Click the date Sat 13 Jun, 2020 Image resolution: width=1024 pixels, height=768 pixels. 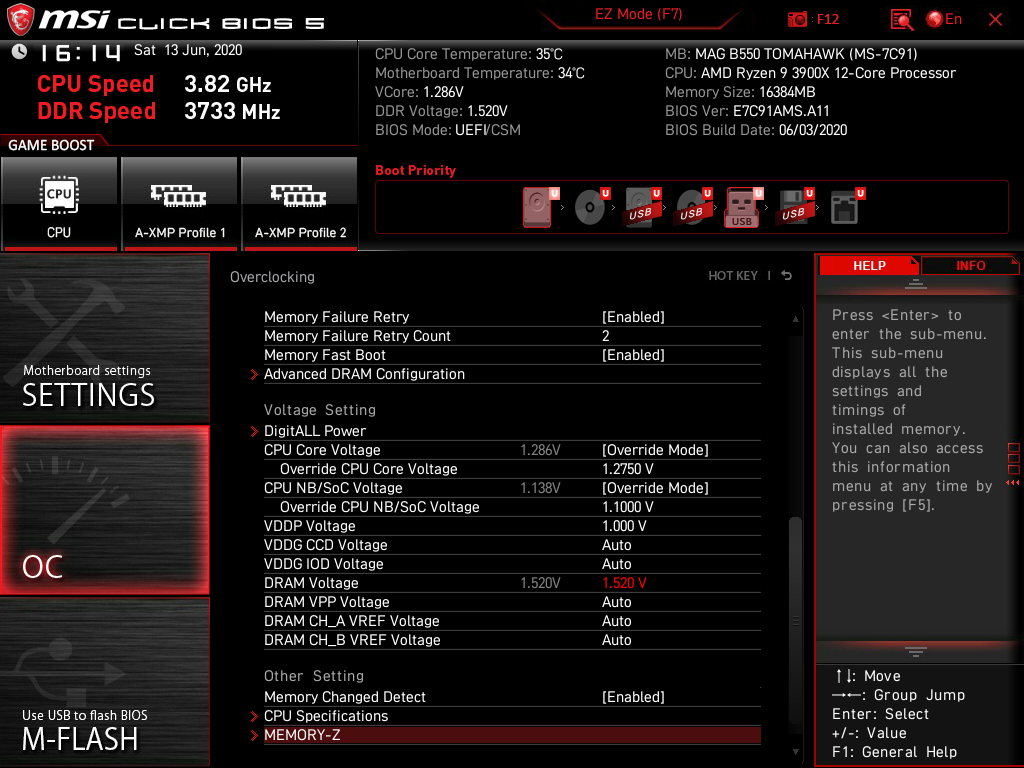(188, 50)
